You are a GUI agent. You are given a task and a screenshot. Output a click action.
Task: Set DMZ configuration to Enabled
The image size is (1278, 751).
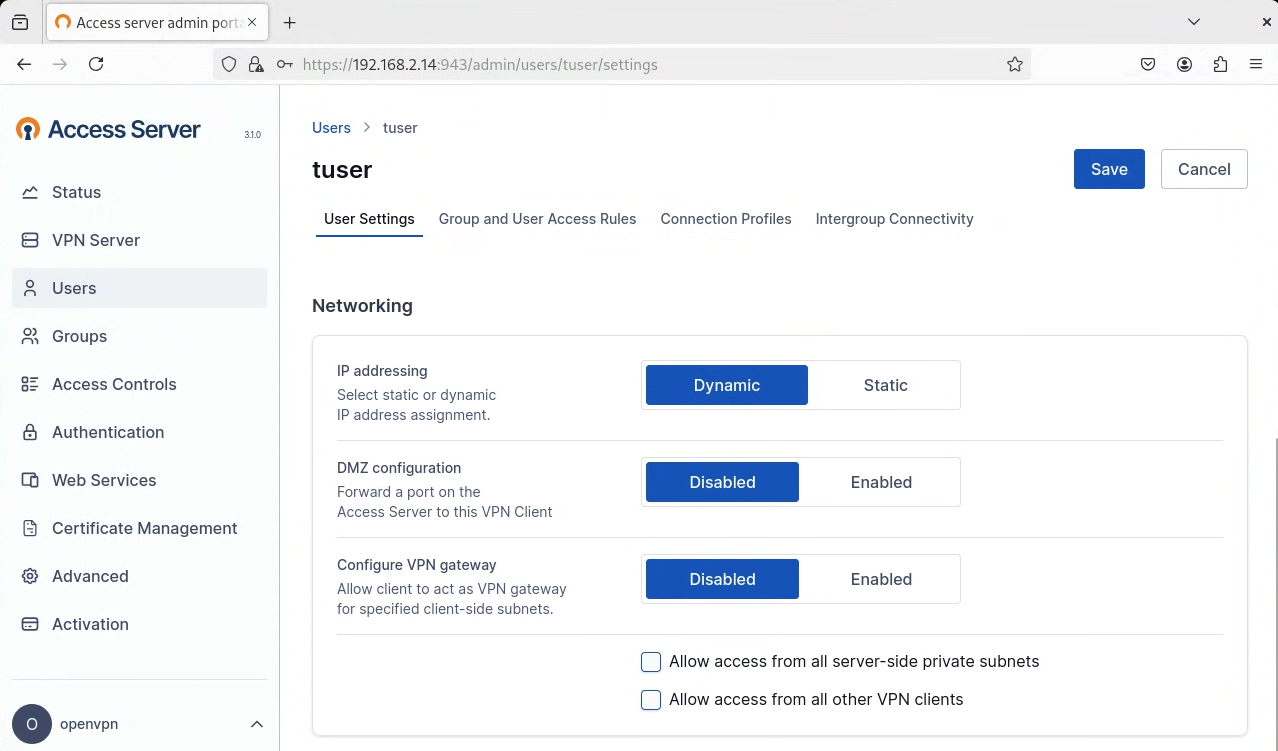pos(881,482)
